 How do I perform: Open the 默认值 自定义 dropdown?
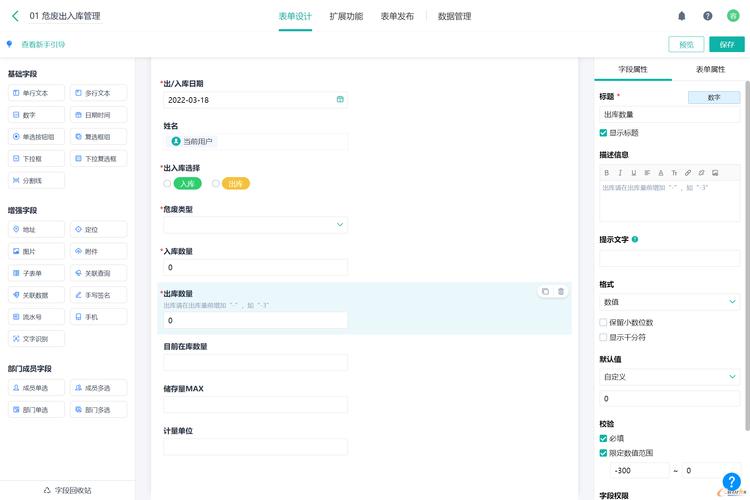click(x=669, y=377)
